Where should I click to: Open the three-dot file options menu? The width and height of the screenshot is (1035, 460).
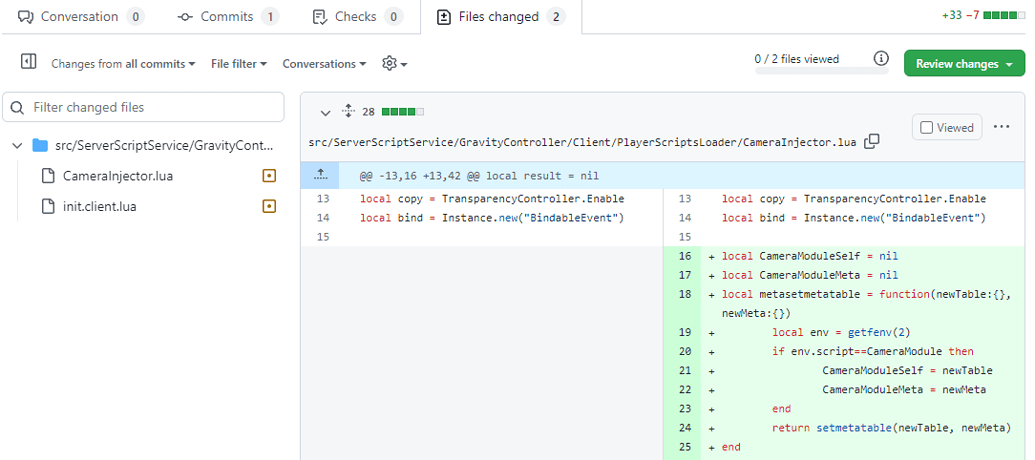(x=1002, y=127)
